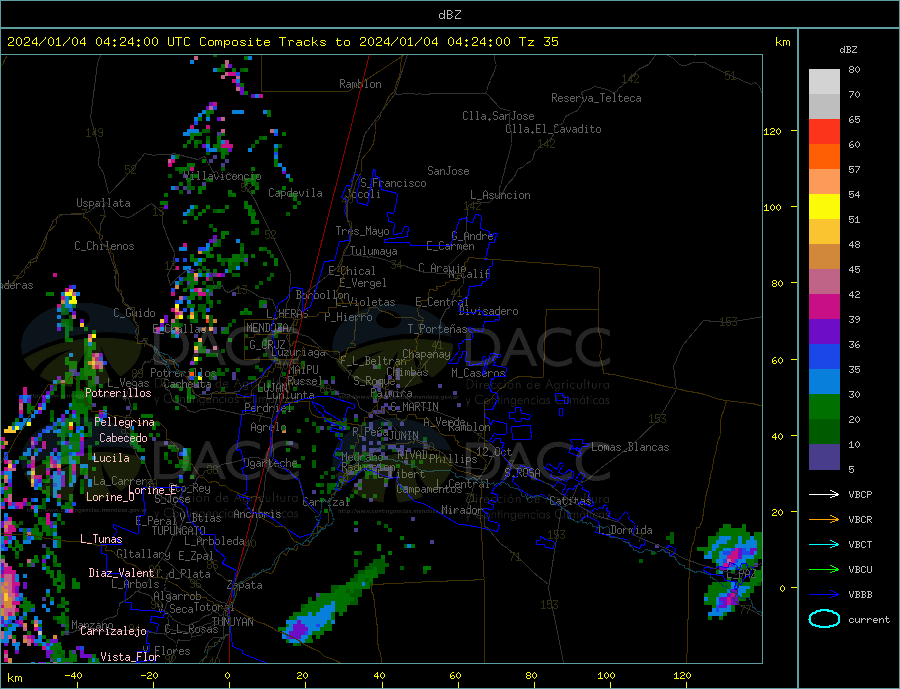
Task: Click the cyan VBCT arrow in legend
Action: pos(826,544)
